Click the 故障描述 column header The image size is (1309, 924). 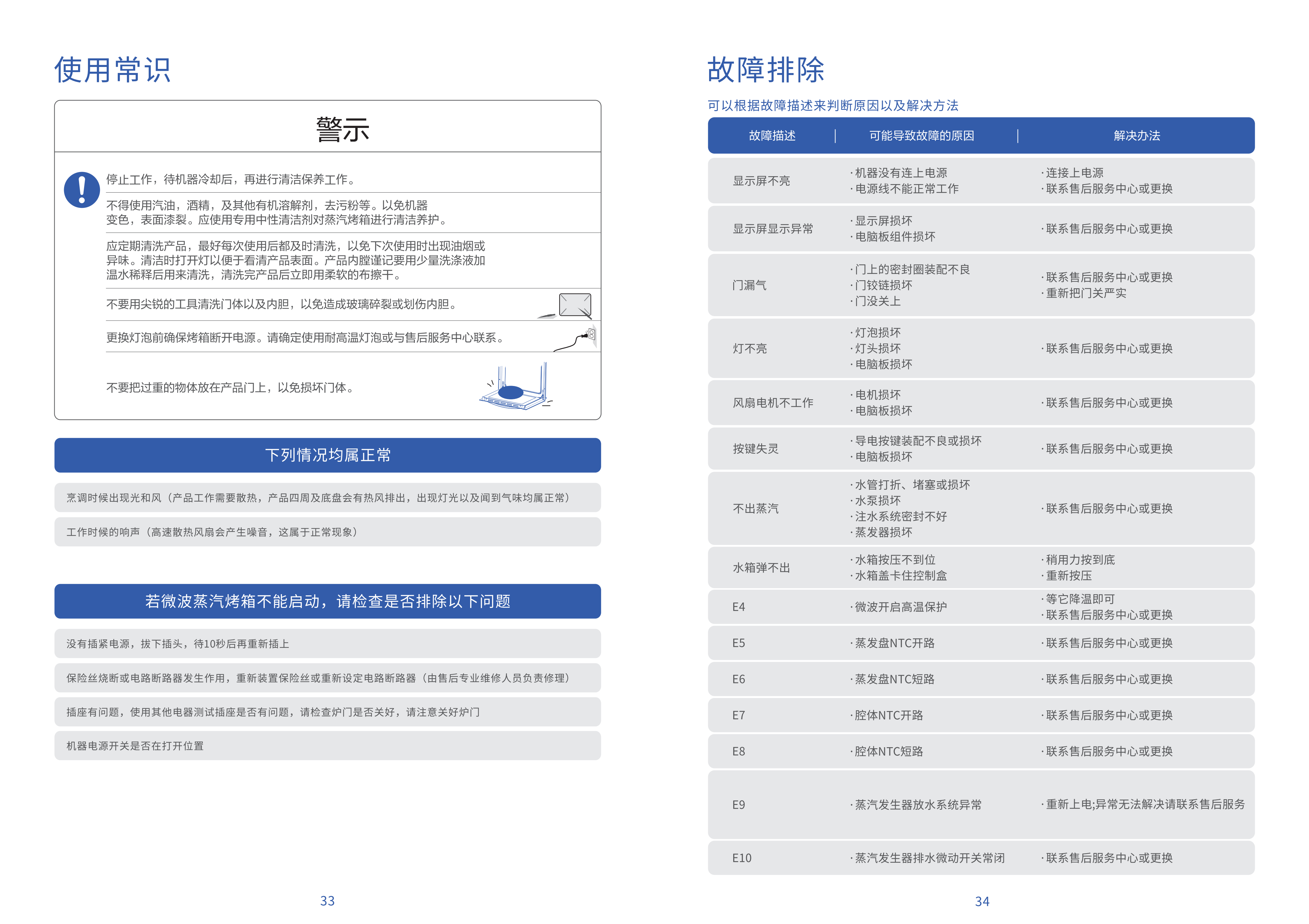pyautogui.click(x=771, y=136)
